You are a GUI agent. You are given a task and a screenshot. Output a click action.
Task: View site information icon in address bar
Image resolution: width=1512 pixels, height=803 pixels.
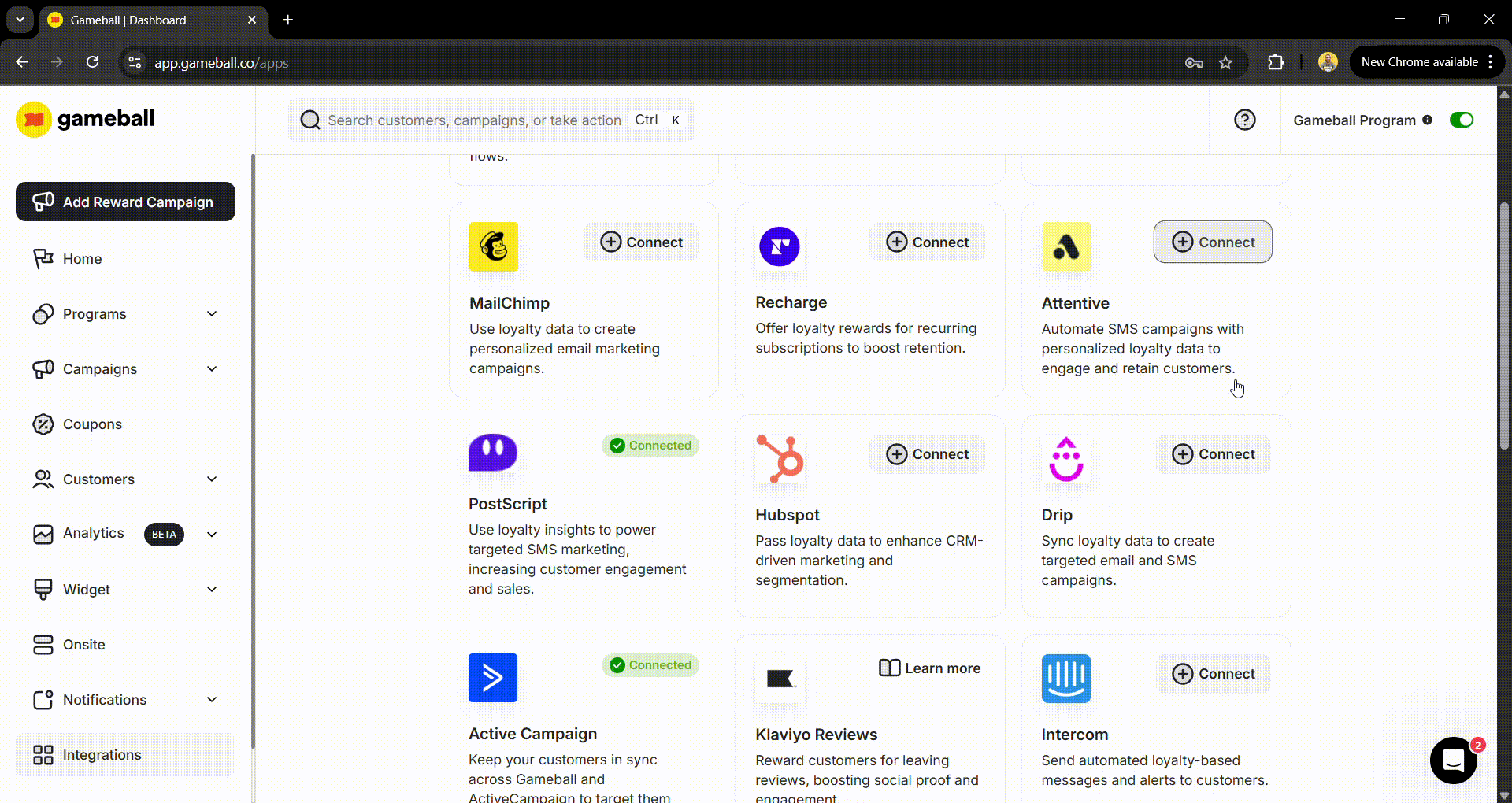click(x=135, y=62)
